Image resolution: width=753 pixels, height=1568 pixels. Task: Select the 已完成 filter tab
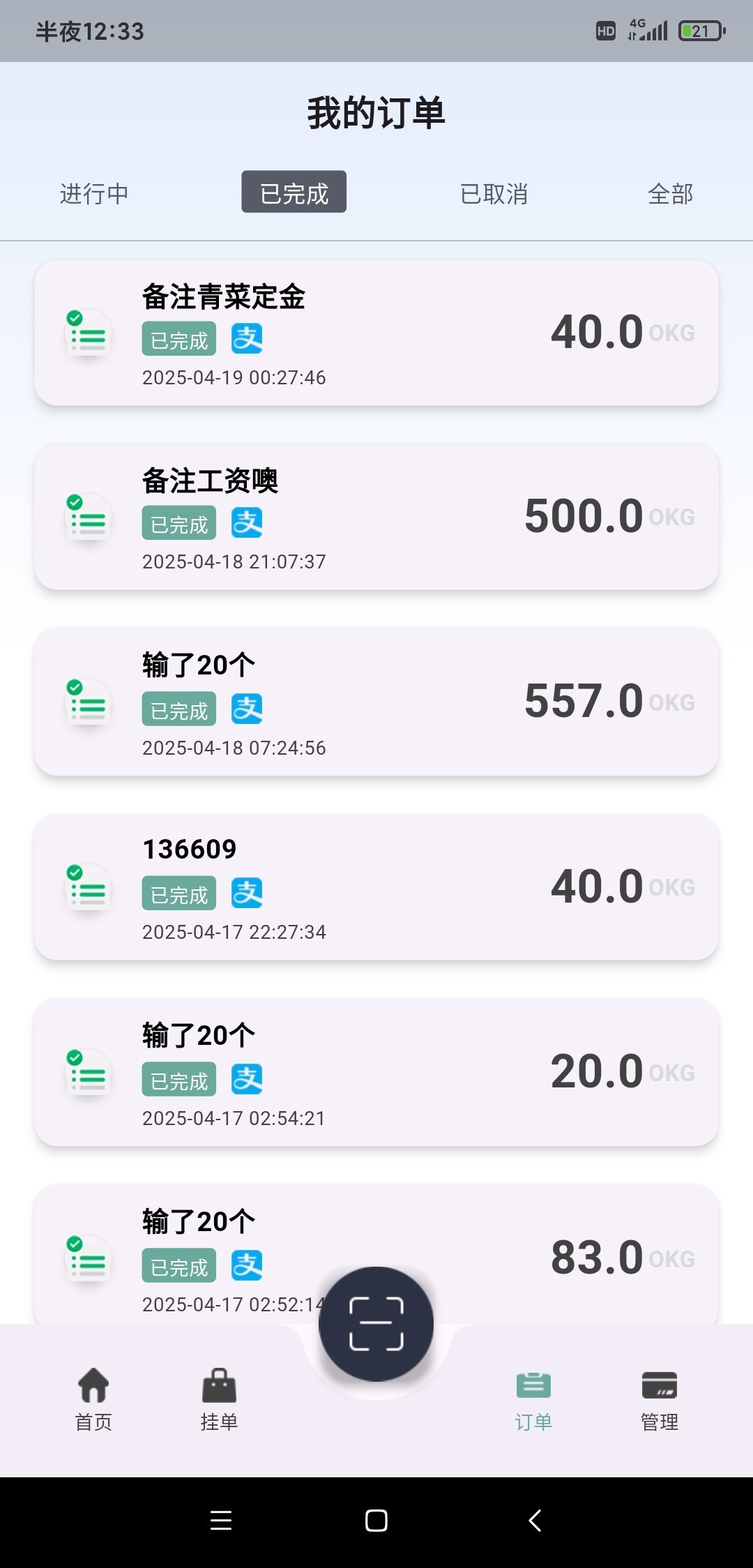pos(294,193)
